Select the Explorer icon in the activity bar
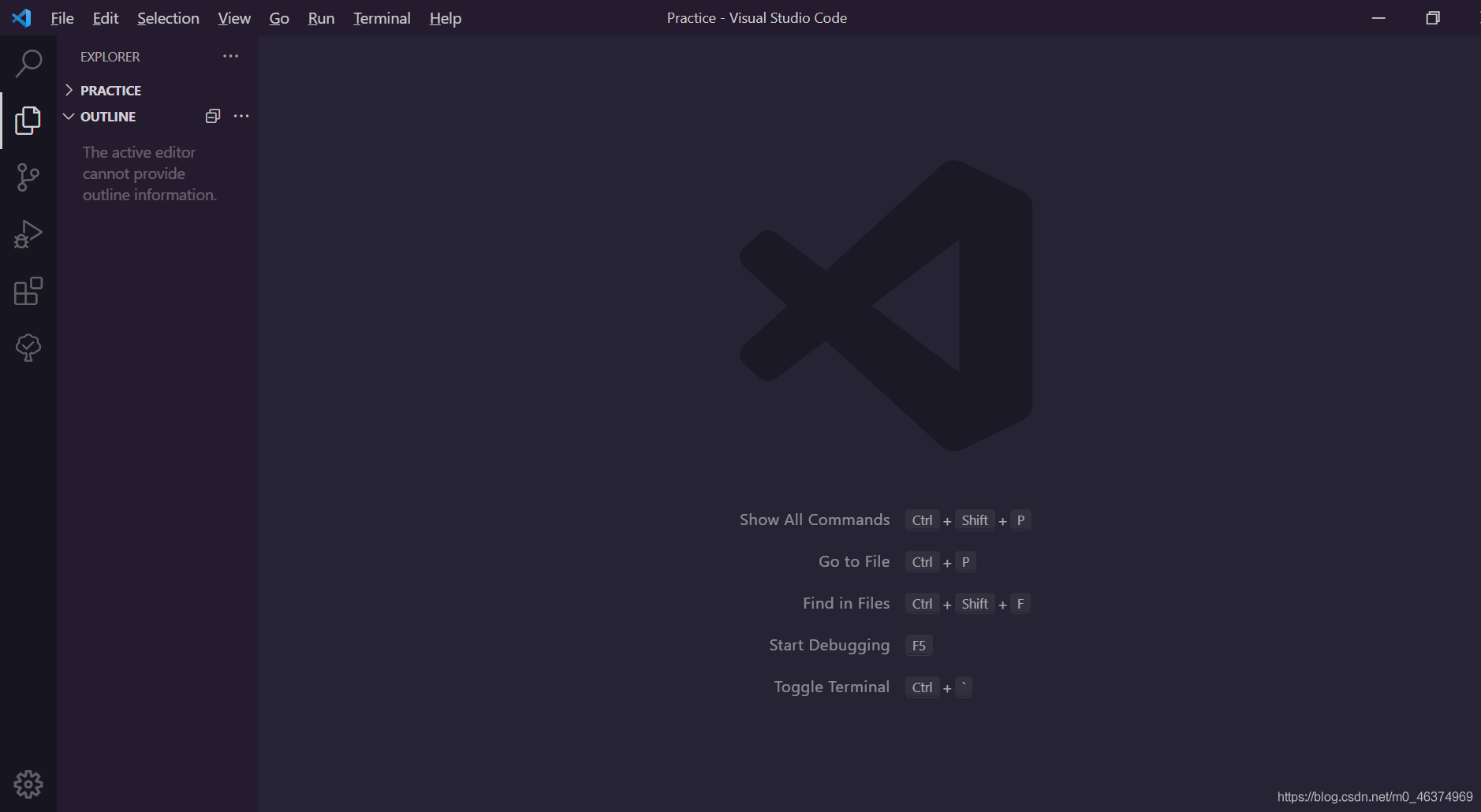Image resolution: width=1481 pixels, height=812 pixels. click(28, 120)
